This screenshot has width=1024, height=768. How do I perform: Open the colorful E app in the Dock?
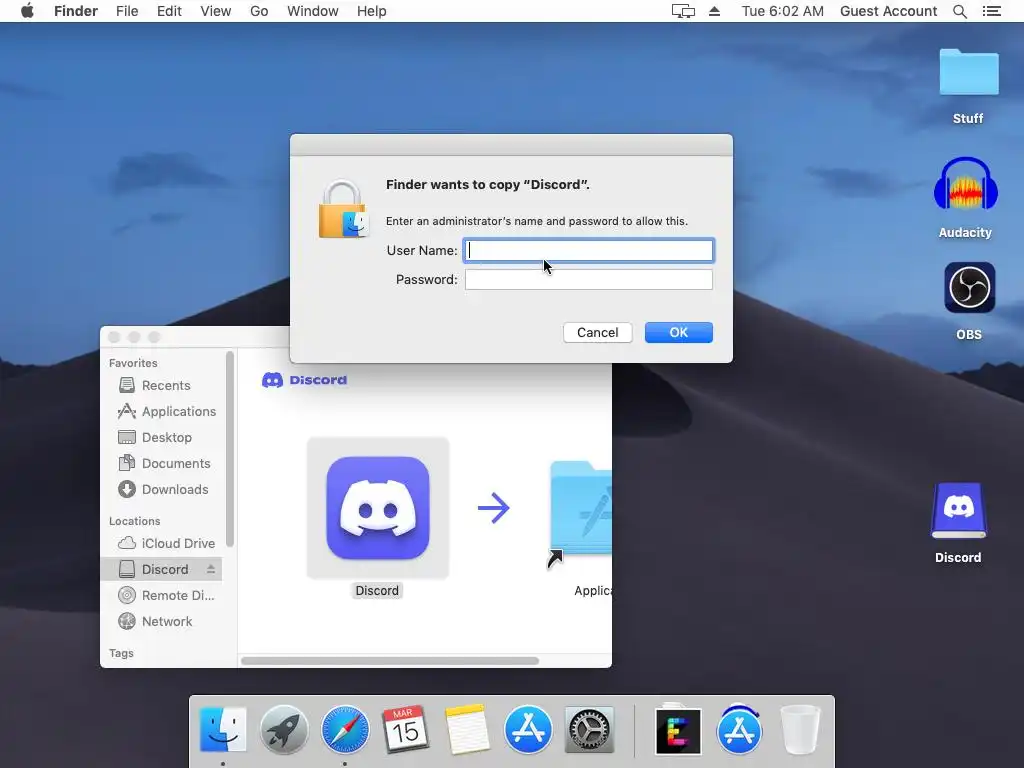tap(678, 730)
